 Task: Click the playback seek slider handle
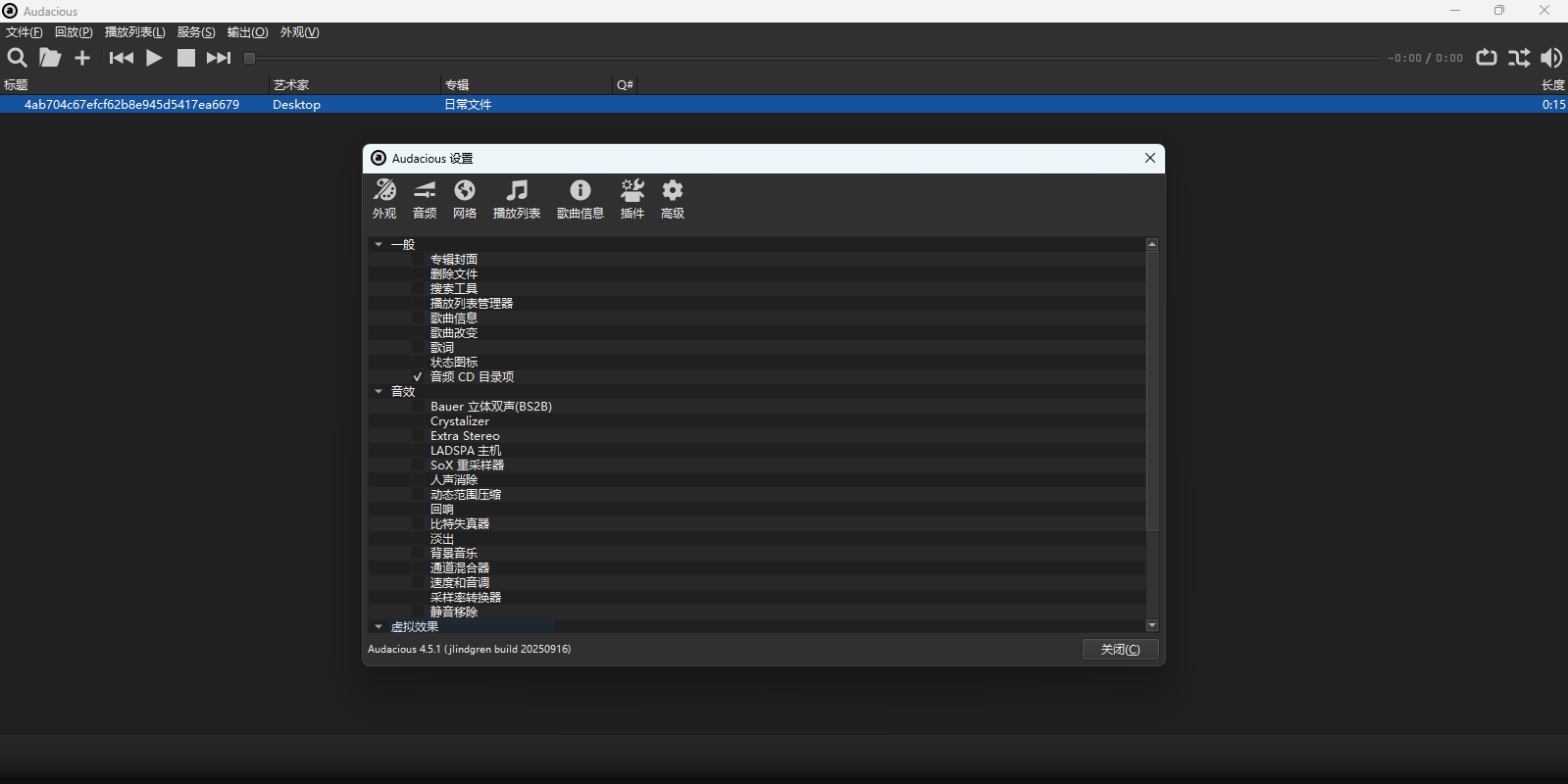click(x=250, y=58)
